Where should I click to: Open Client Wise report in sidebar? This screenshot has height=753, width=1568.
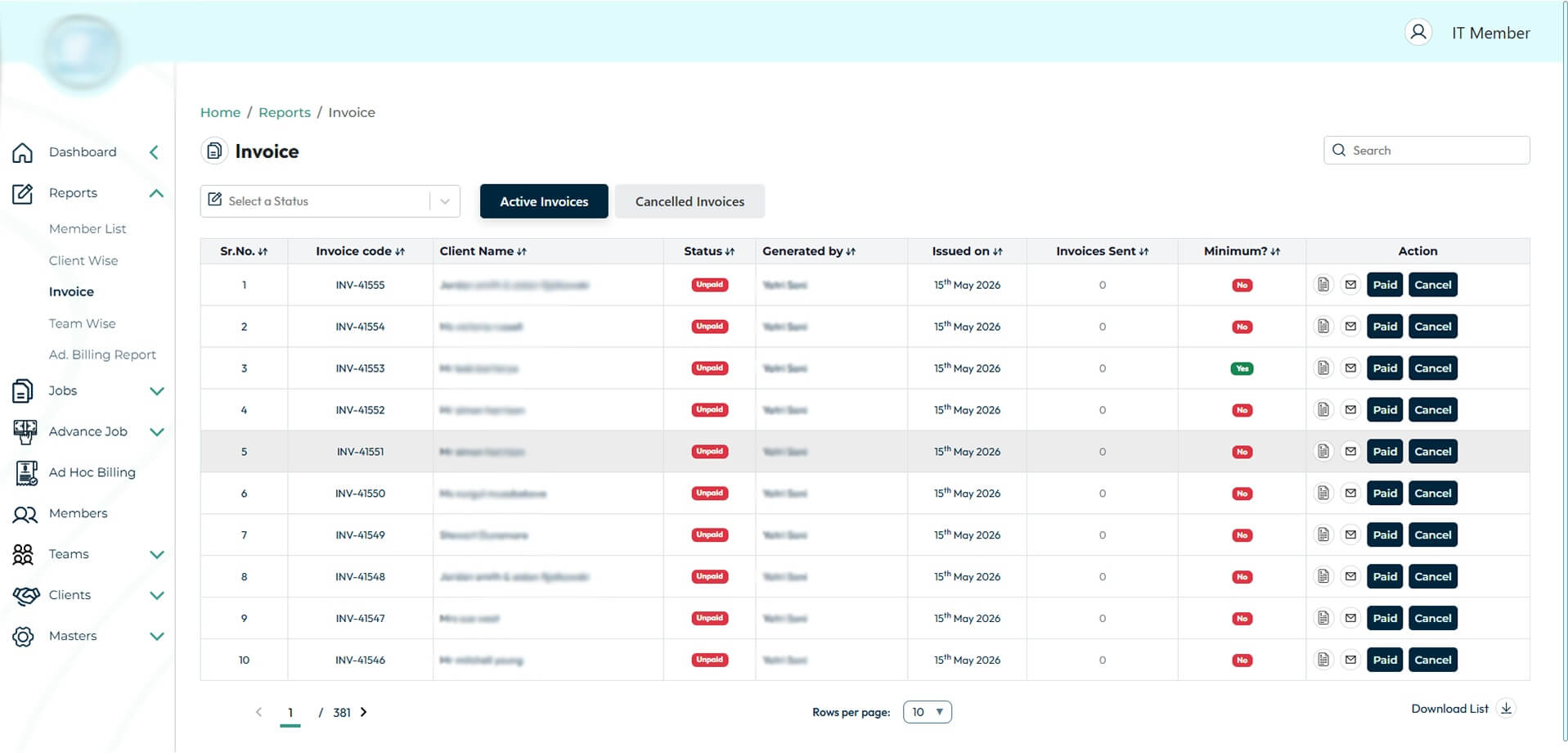tap(83, 260)
